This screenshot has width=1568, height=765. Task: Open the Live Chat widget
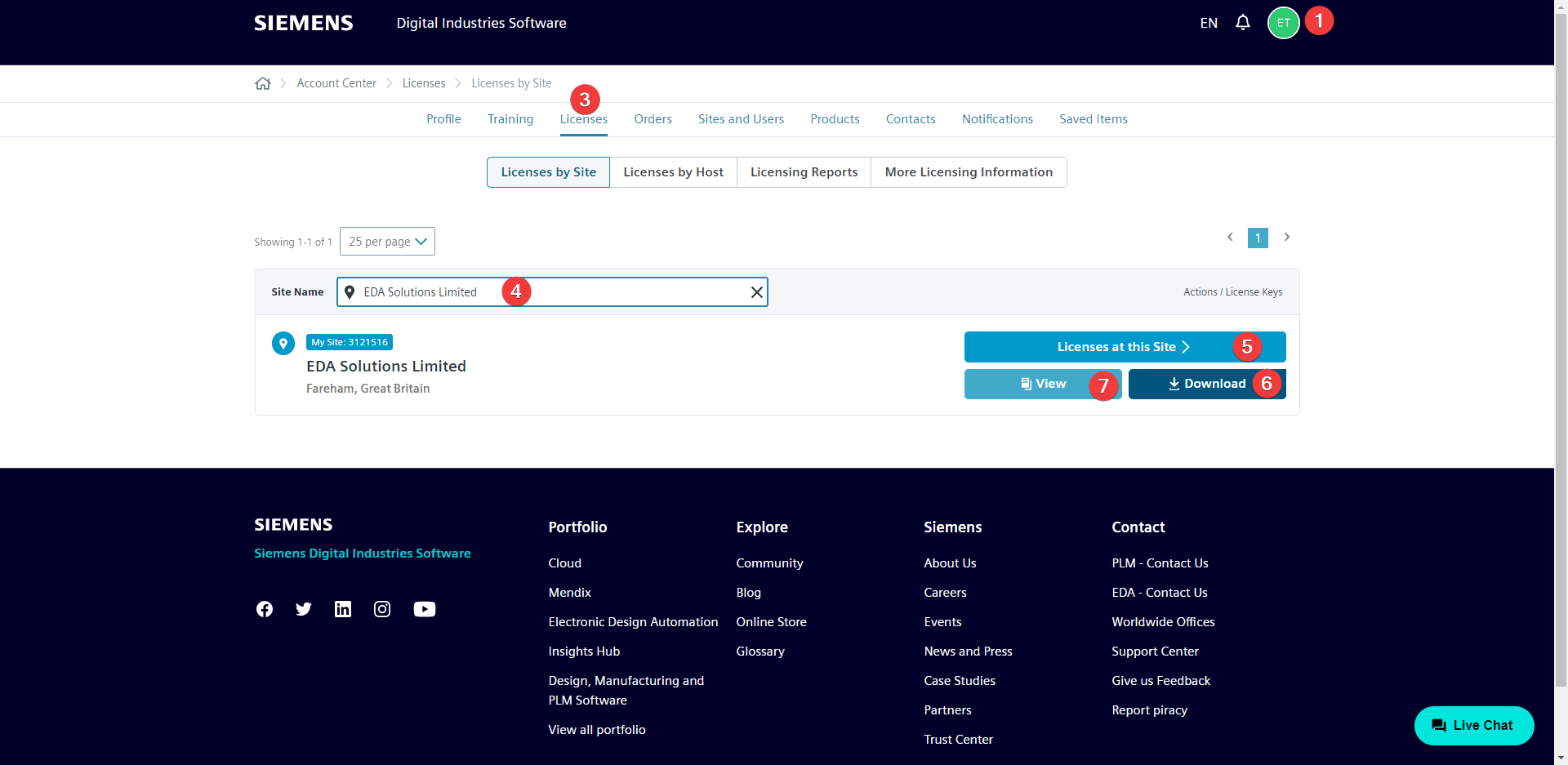click(1474, 725)
